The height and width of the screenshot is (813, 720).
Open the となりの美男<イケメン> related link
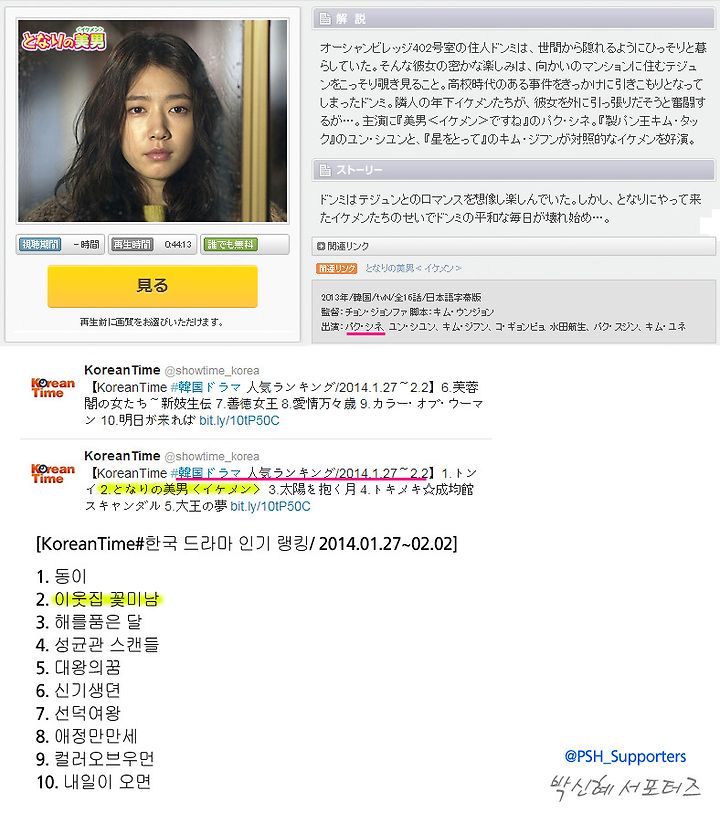(x=413, y=268)
